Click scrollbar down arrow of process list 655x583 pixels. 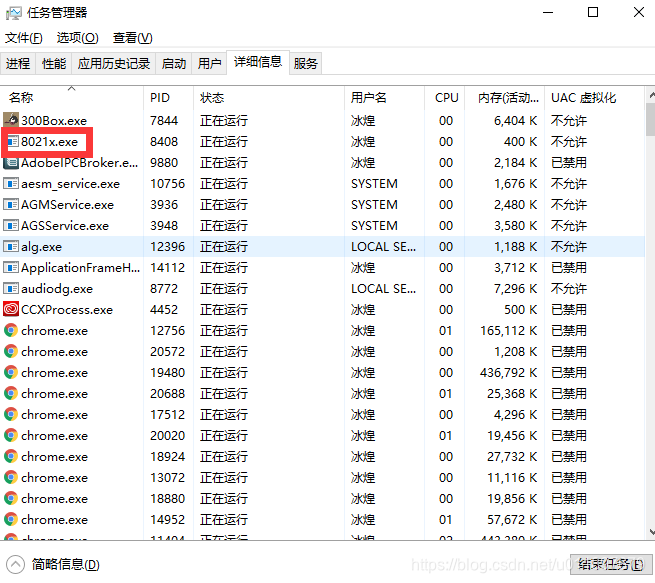(651, 531)
